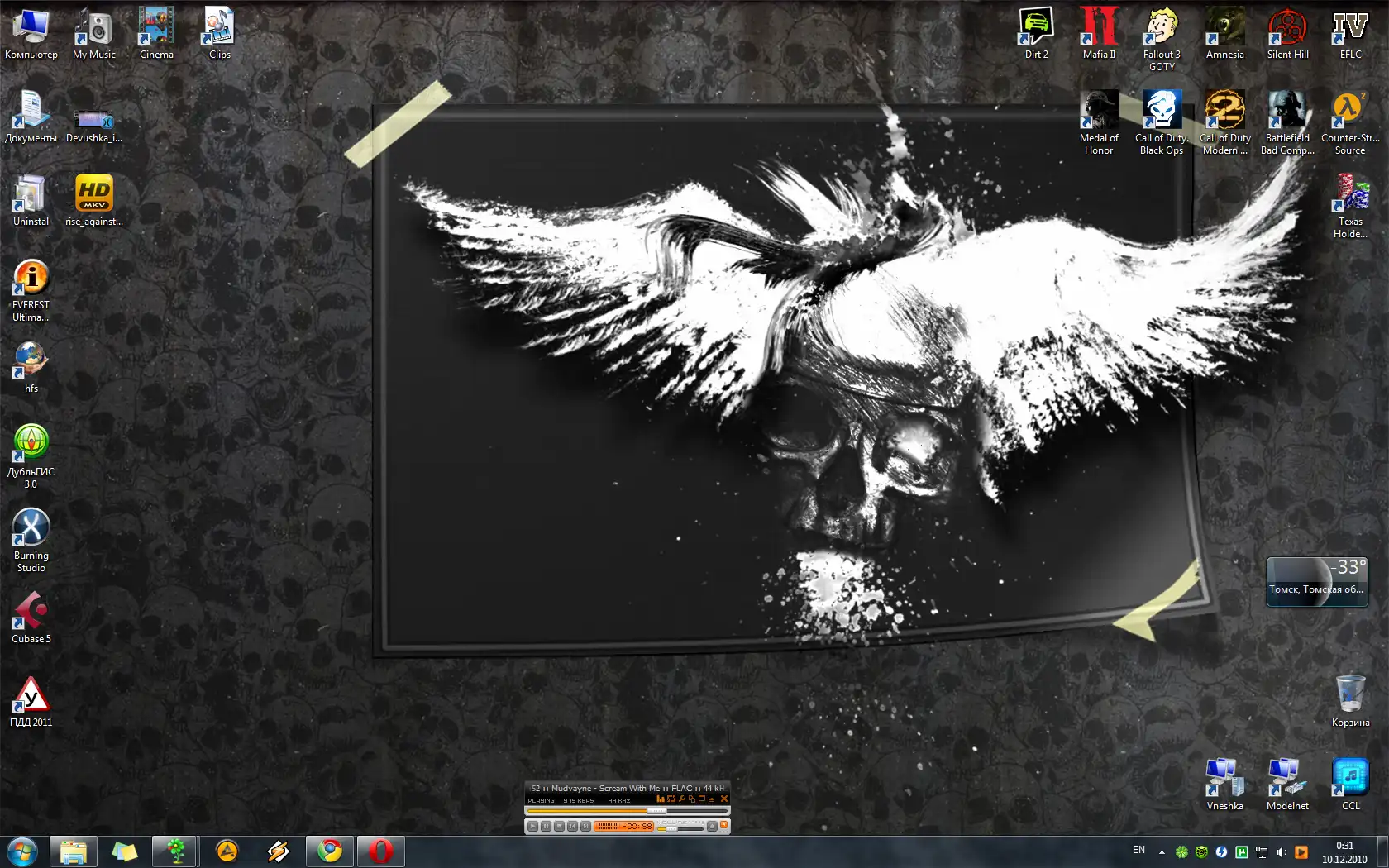Open the Mafia II game shortcut
The width and height of the screenshot is (1389, 868).
(1099, 33)
